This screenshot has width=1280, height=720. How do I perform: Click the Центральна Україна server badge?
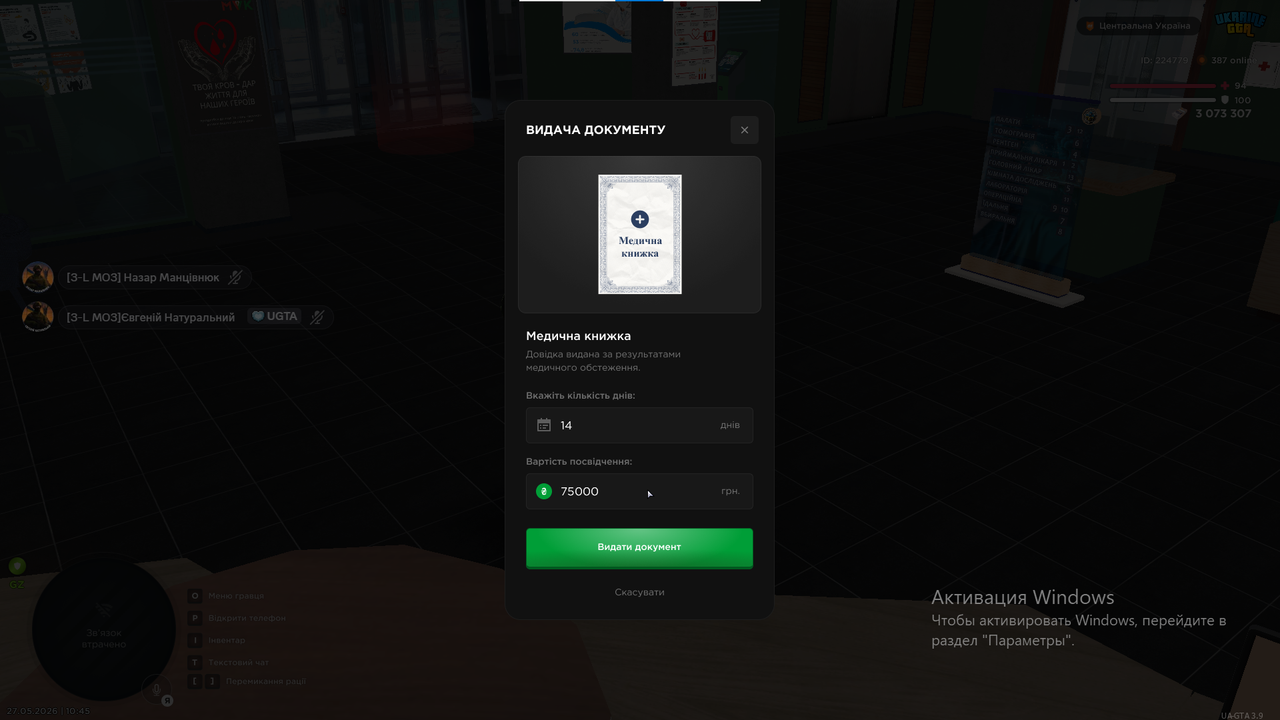click(x=1138, y=26)
